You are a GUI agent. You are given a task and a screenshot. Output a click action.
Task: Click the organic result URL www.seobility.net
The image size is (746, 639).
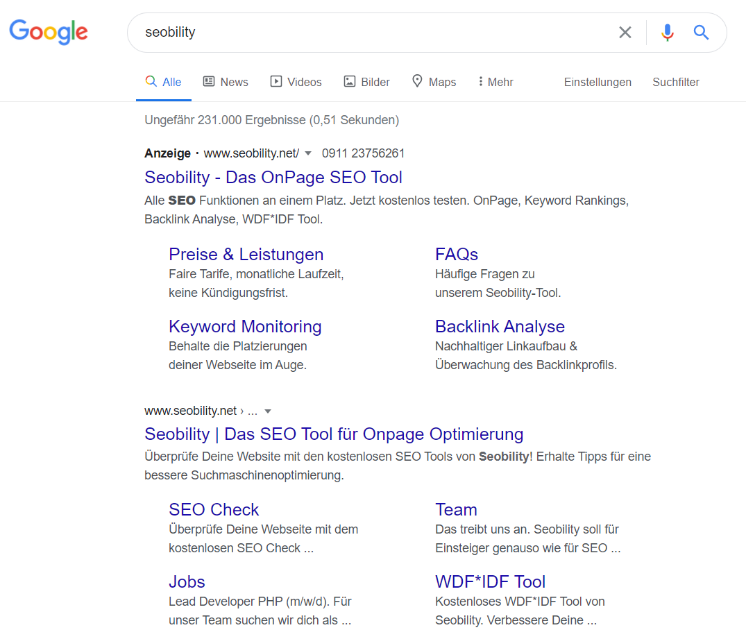[190, 411]
